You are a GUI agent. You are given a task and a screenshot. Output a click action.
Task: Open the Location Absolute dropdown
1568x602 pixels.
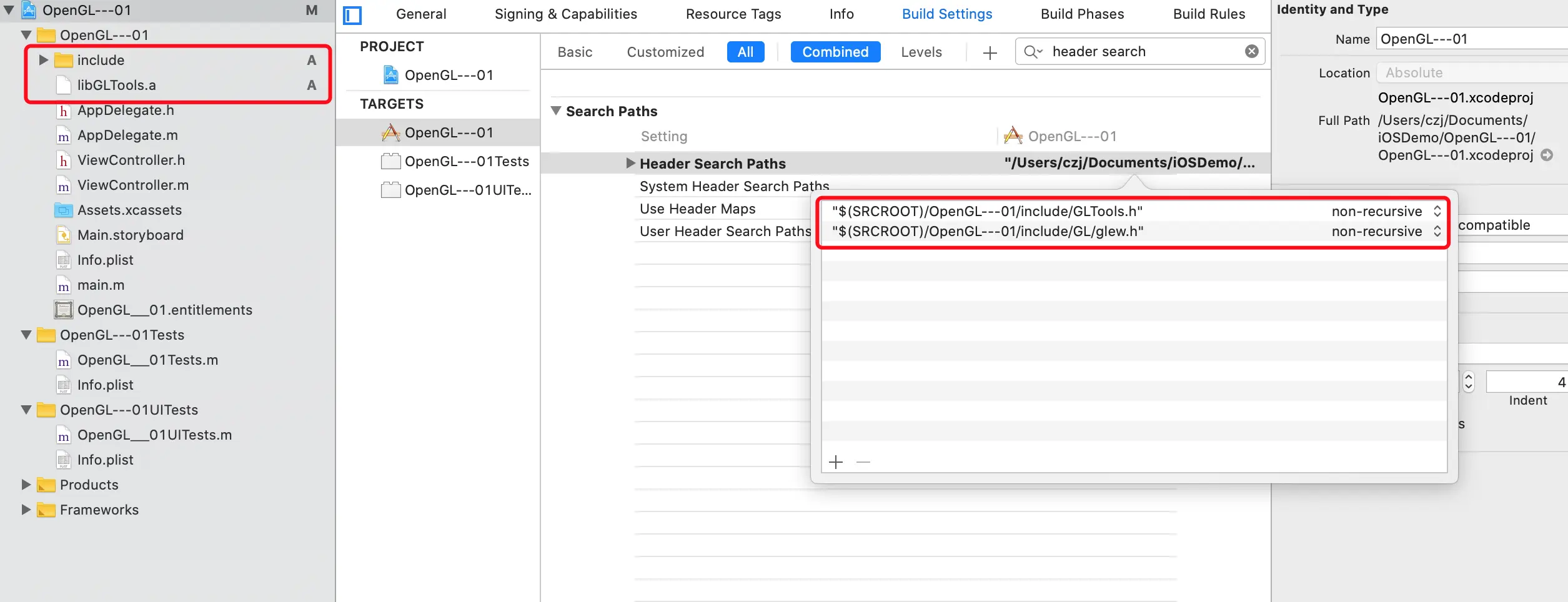coord(1472,72)
